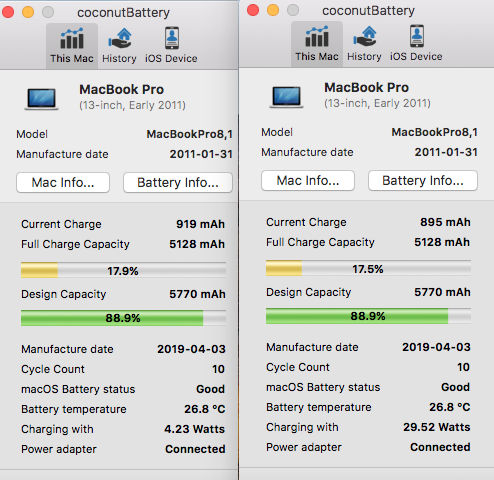The width and height of the screenshot is (494, 480).
Task: Click the MacBook Pro laptop image in left window
Action: [x=42, y=99]
